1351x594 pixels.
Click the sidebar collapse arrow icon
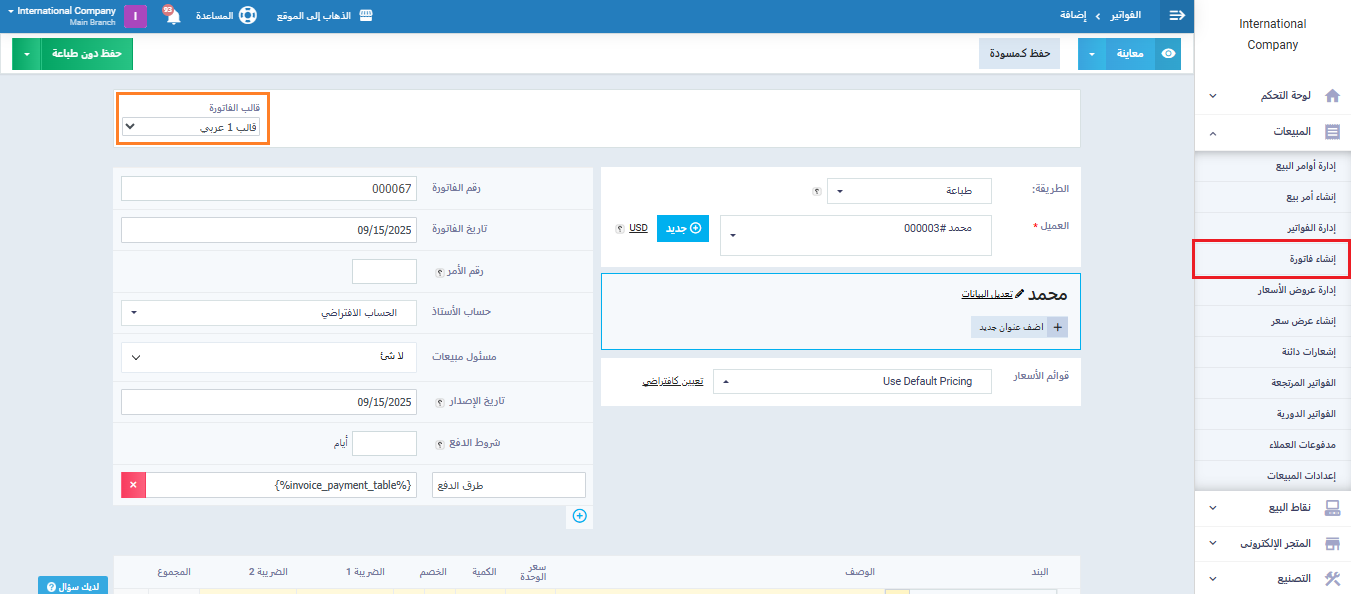(x=1177, y=16)
